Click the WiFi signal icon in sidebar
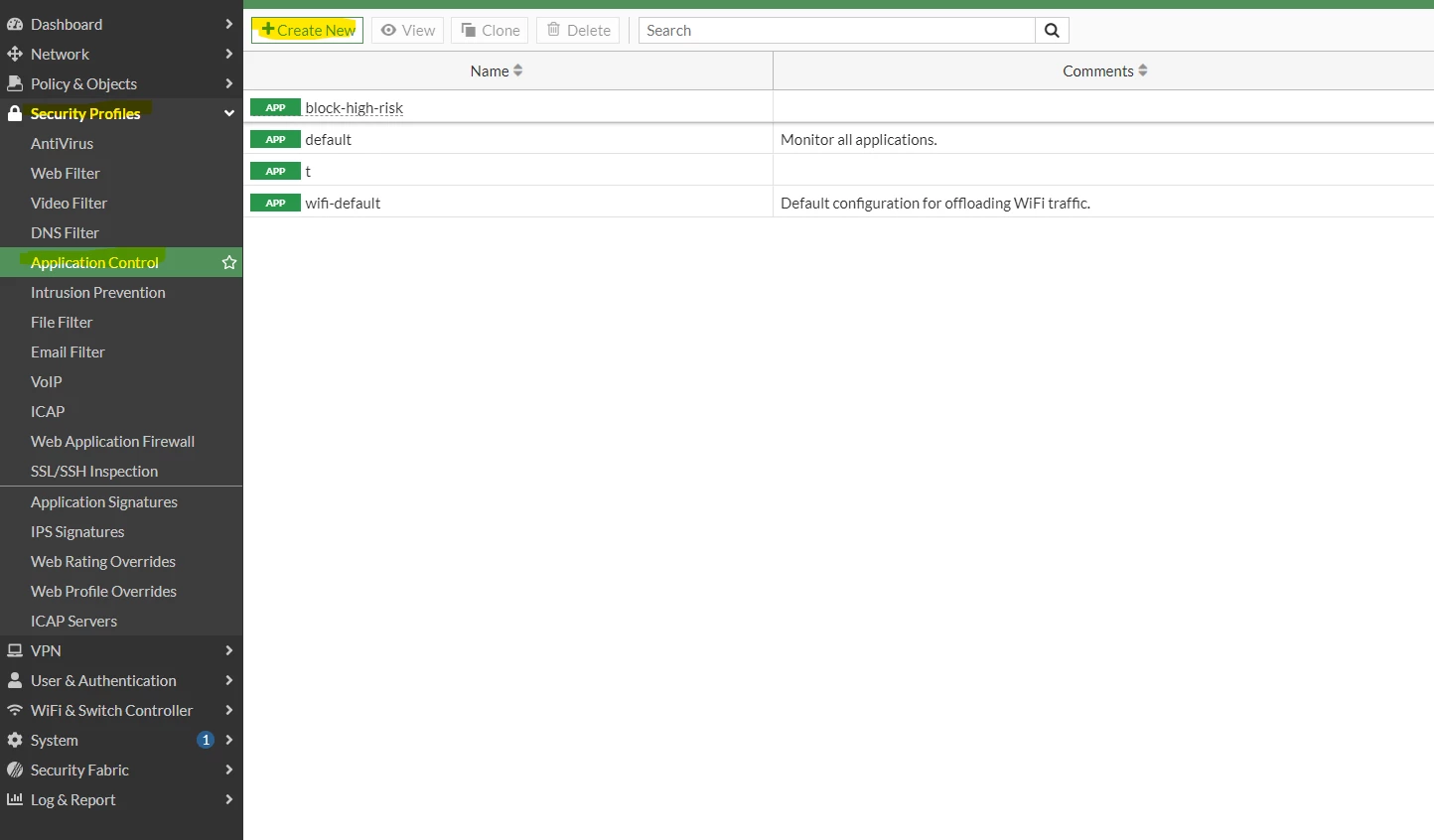This screenshot has width=1434, height=840. 15,710
